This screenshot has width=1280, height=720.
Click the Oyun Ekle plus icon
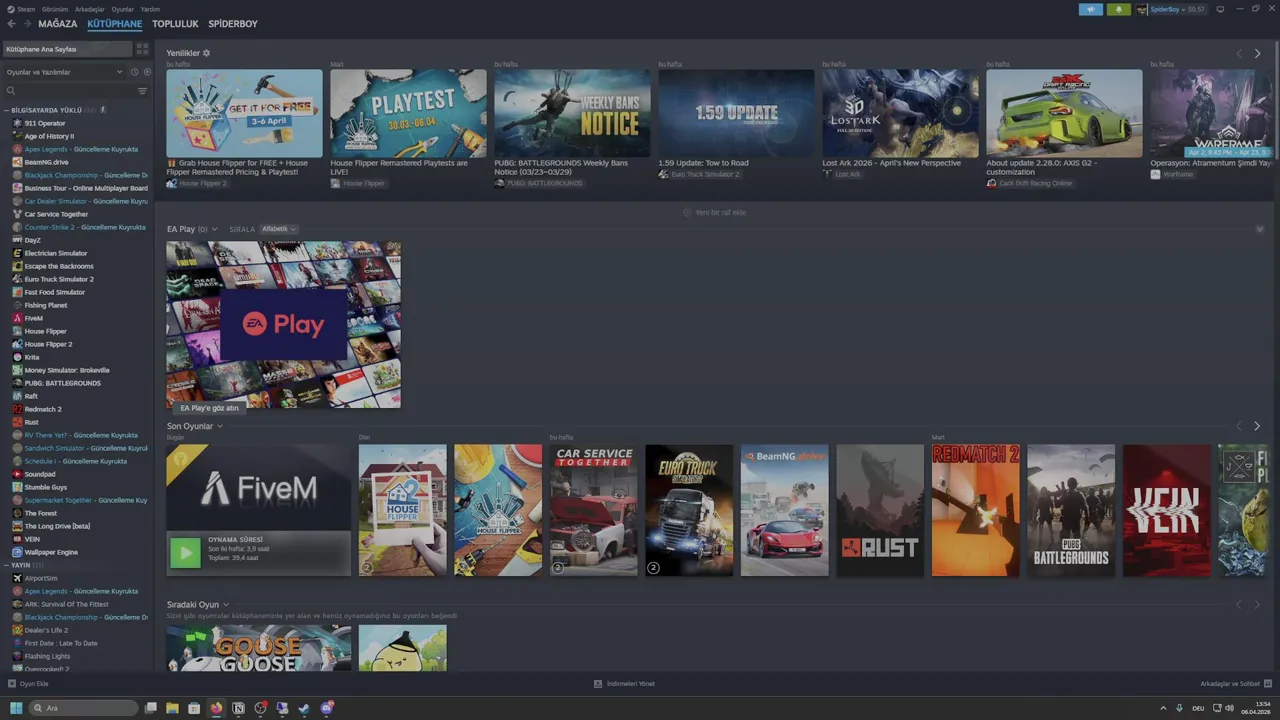pyautogui.click(x=12, y=684)
